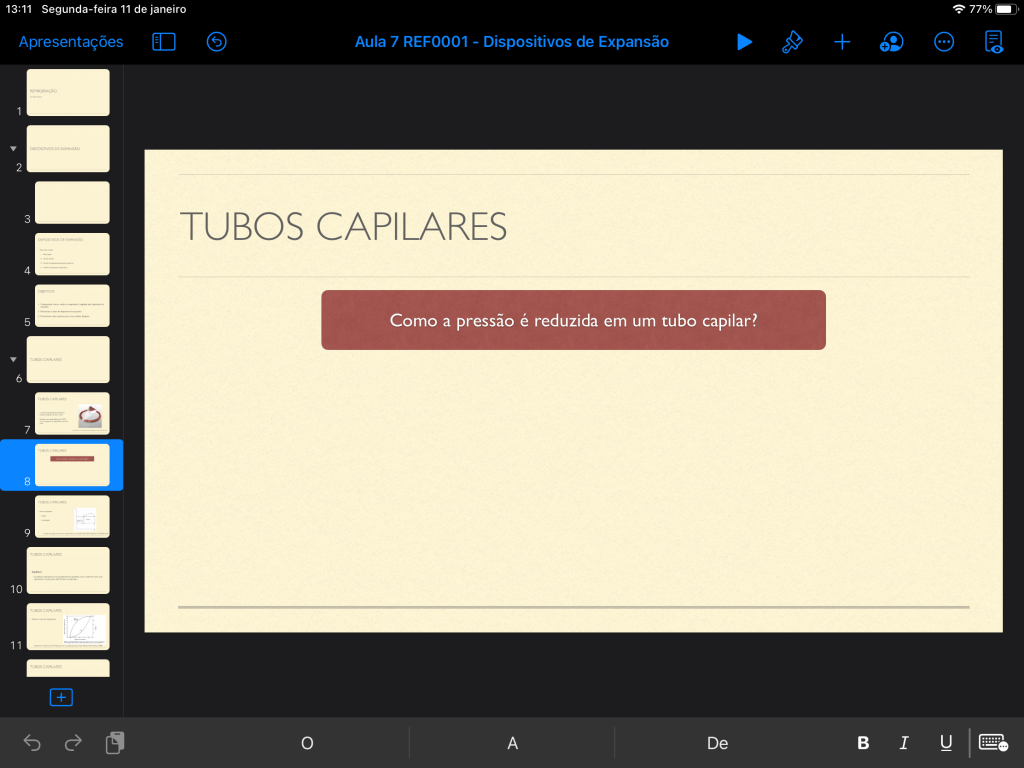Collapse the slide 6 group triangle
Screen dimensions: 1024x768
click(x=13, y=359)
